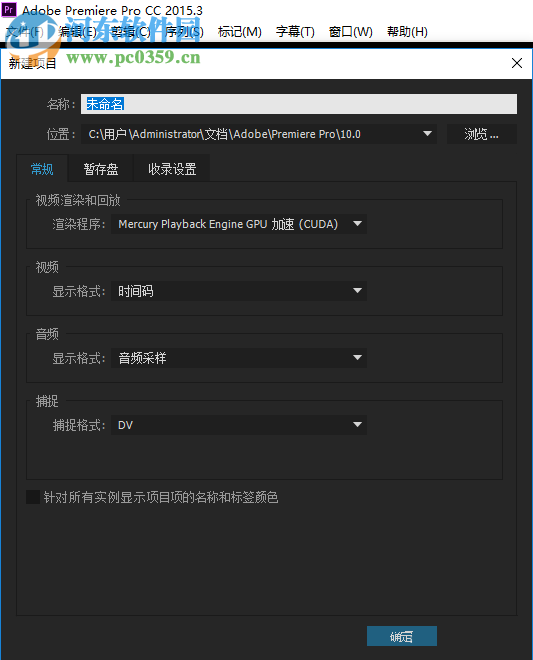Click the 确定 button
Image resolution: width=533 pixels, height=660 pixels.
pos(402,636)
